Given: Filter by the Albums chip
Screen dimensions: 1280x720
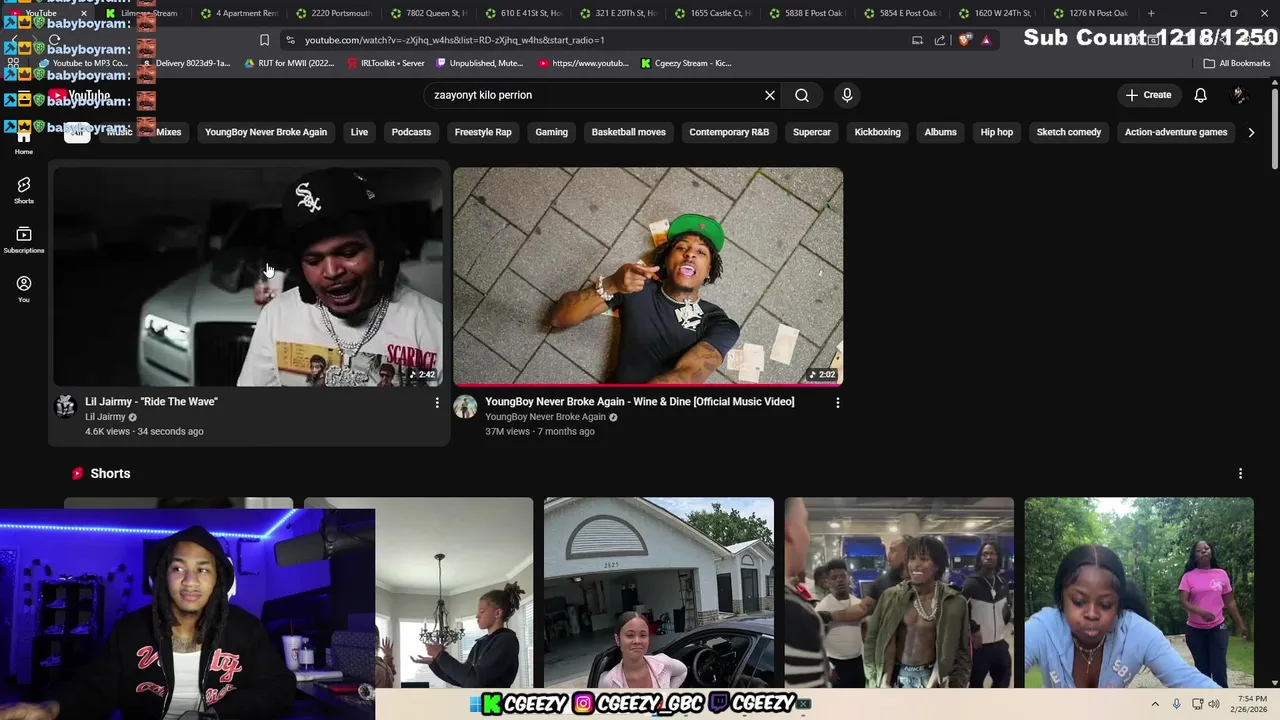Looking at the screenshot, I should 940,132.
